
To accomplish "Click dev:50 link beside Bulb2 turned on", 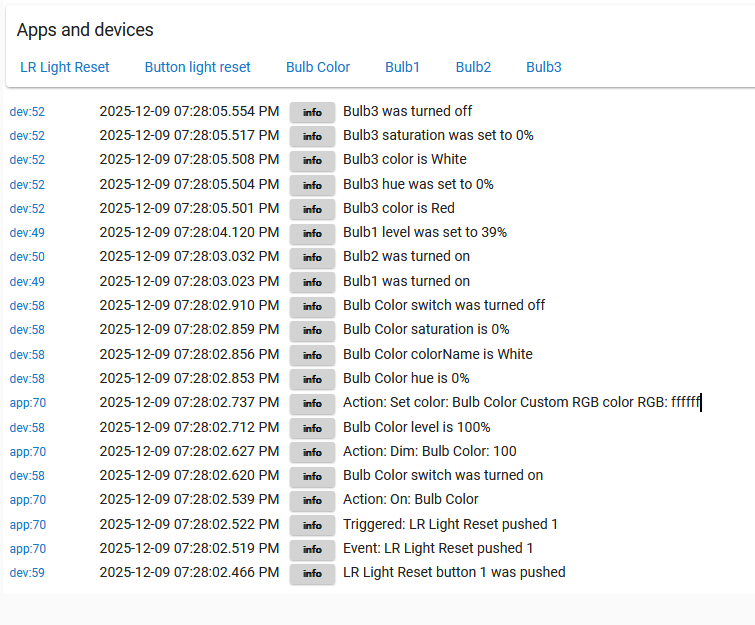I will point(27,257).
